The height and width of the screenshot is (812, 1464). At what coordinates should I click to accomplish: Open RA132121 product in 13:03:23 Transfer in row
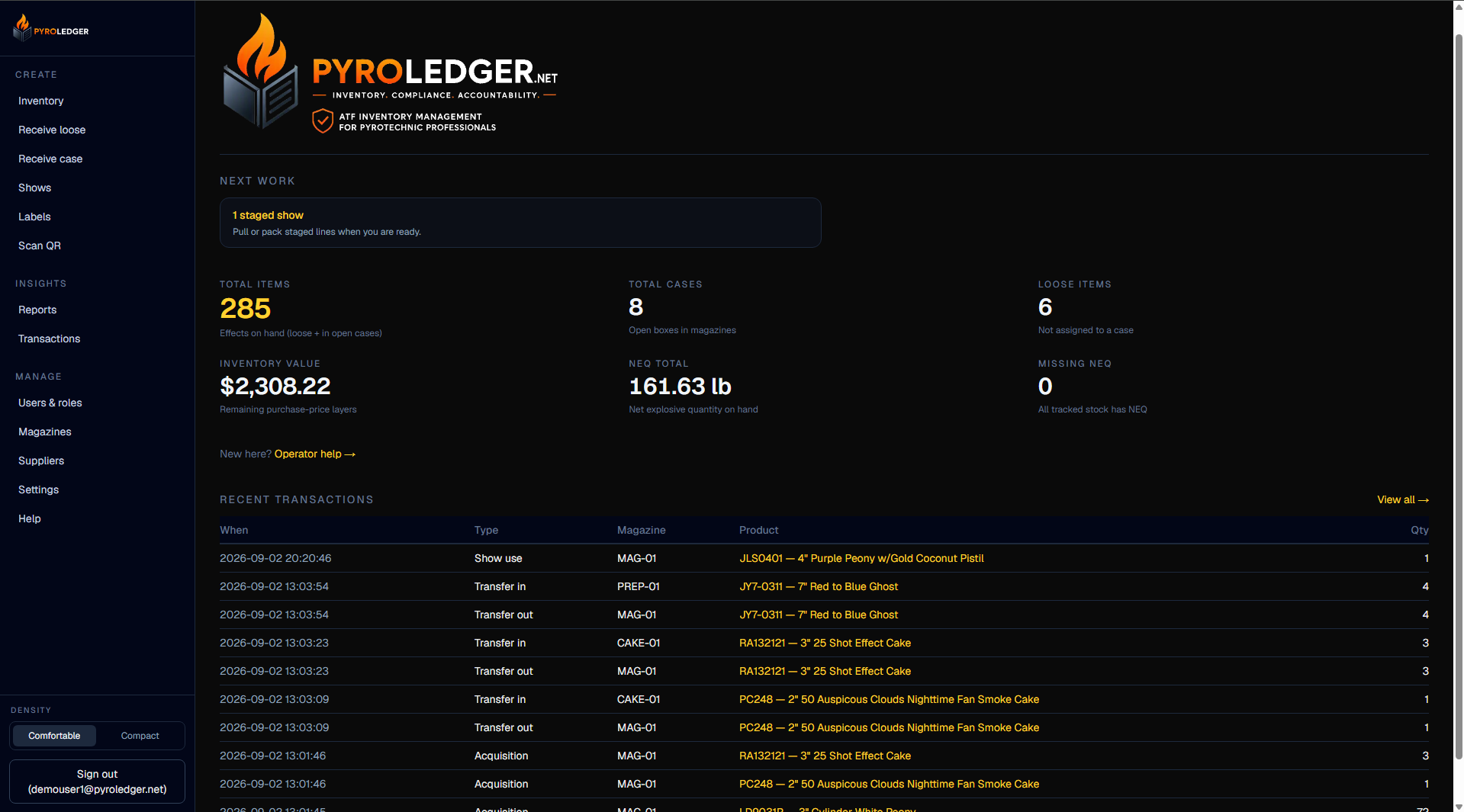click(x=825, y=643)
